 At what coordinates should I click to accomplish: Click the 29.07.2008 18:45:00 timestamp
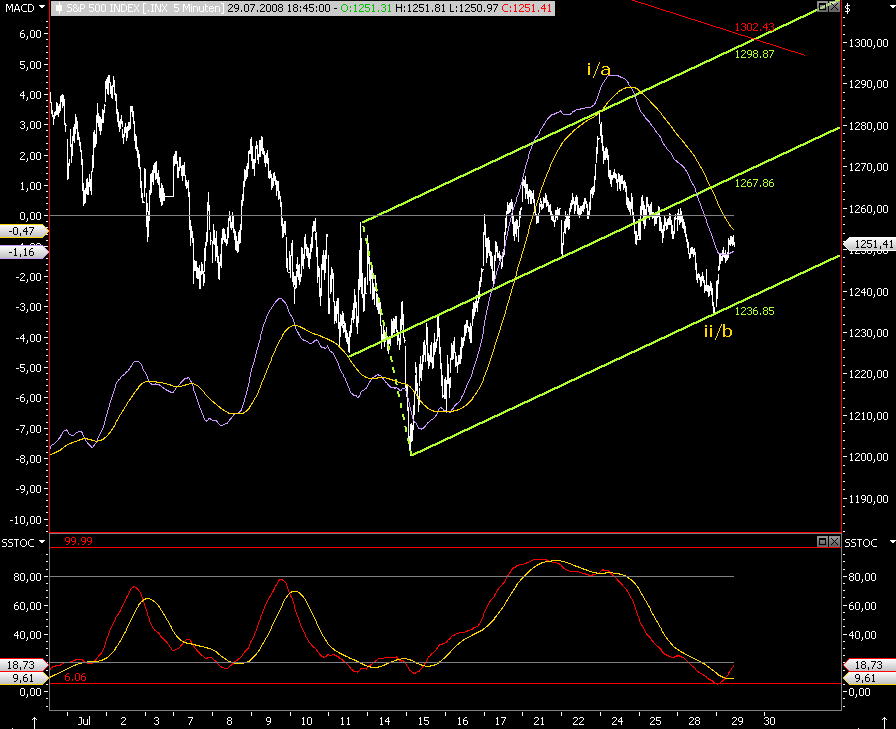click(279, 8)
